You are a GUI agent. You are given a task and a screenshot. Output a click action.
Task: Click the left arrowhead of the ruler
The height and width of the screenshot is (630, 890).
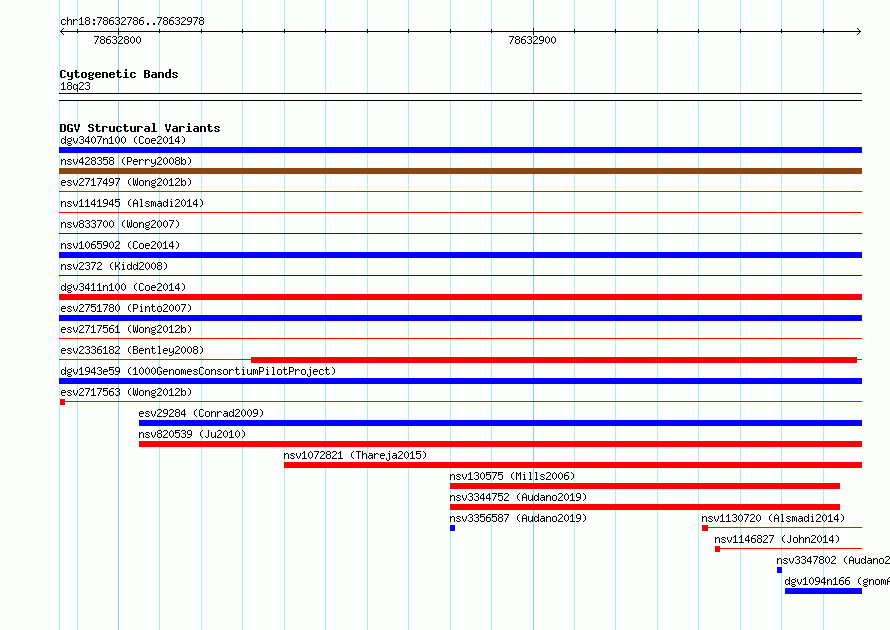pyautogui.click(x=62, y=32)
